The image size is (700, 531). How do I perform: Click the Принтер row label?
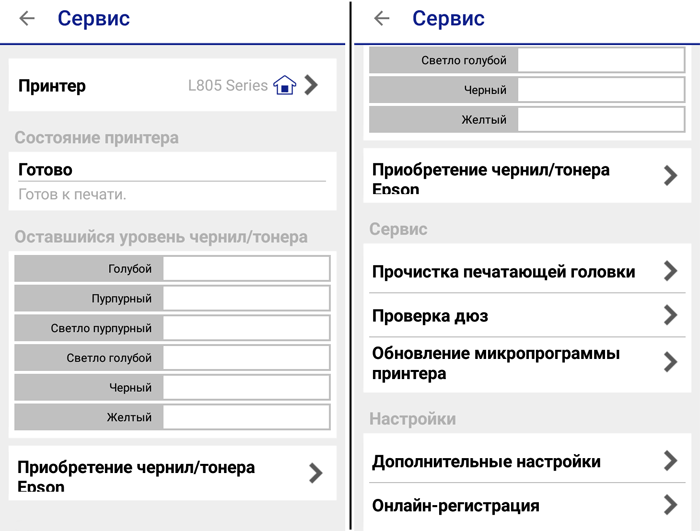click(52, 86)
